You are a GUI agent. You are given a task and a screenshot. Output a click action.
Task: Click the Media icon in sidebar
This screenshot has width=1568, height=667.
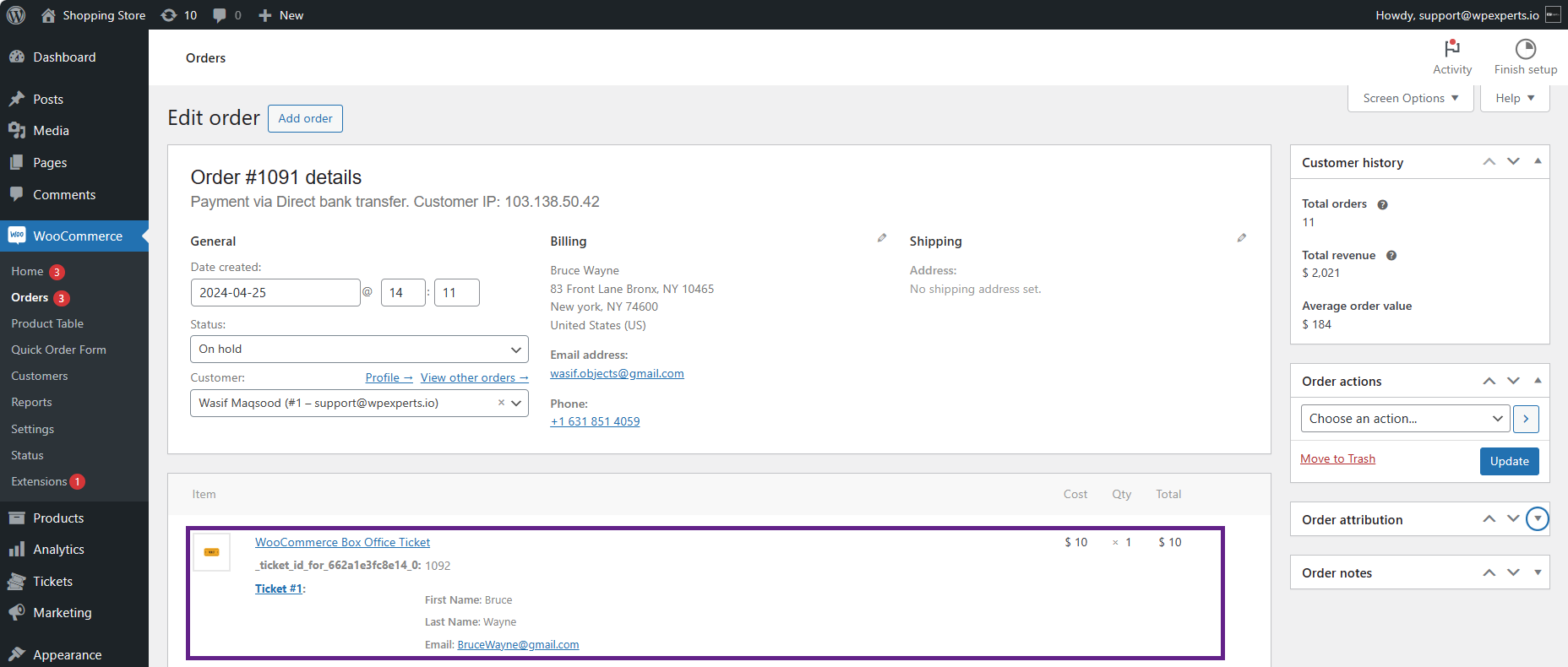[17, 131]
